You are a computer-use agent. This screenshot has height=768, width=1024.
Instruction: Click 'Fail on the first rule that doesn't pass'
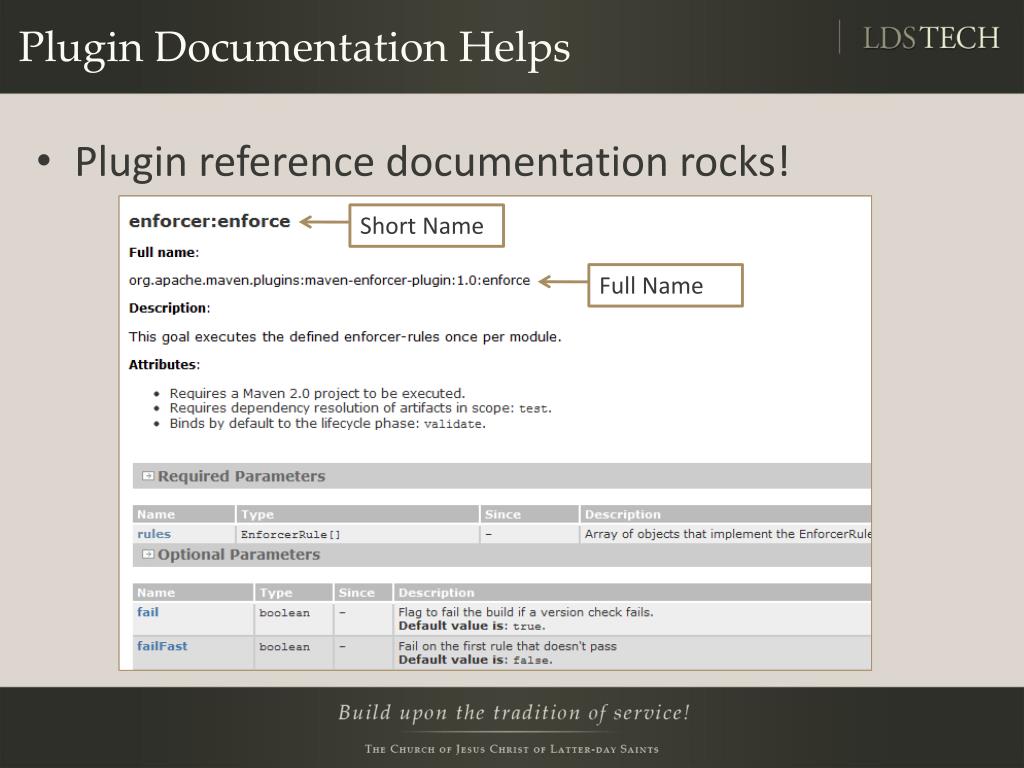507,646
